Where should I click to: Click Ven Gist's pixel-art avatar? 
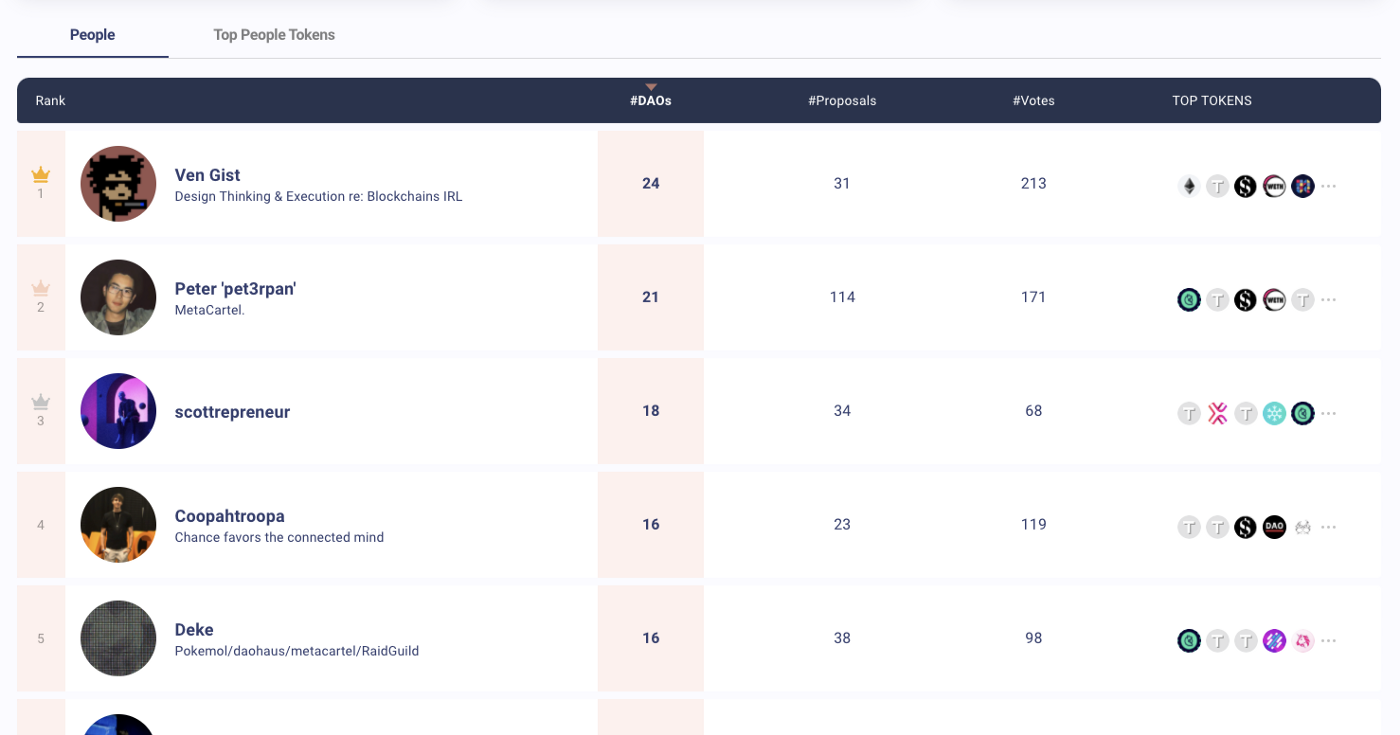[118, 184]
